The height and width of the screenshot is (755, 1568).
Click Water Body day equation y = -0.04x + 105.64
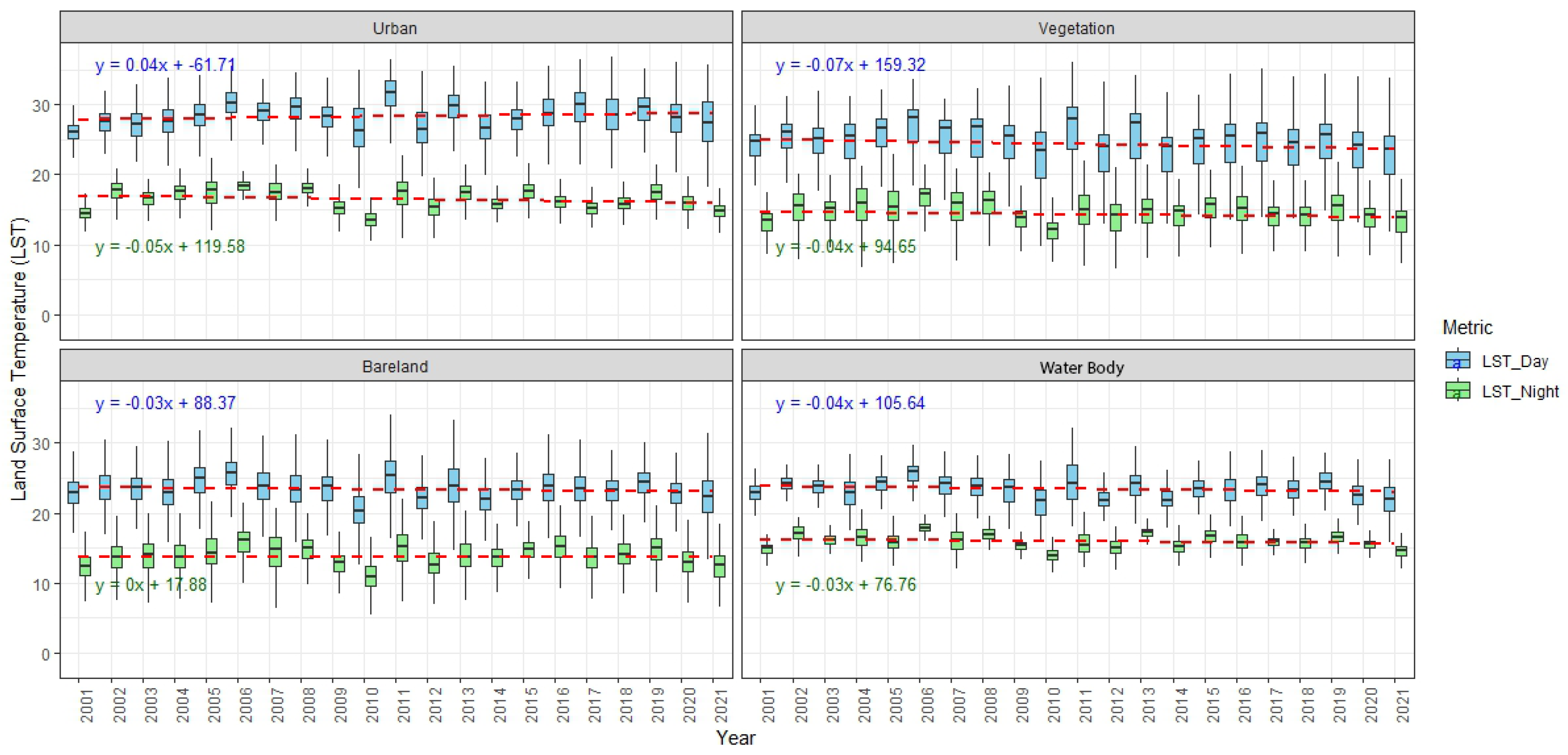tap(850, 403)
